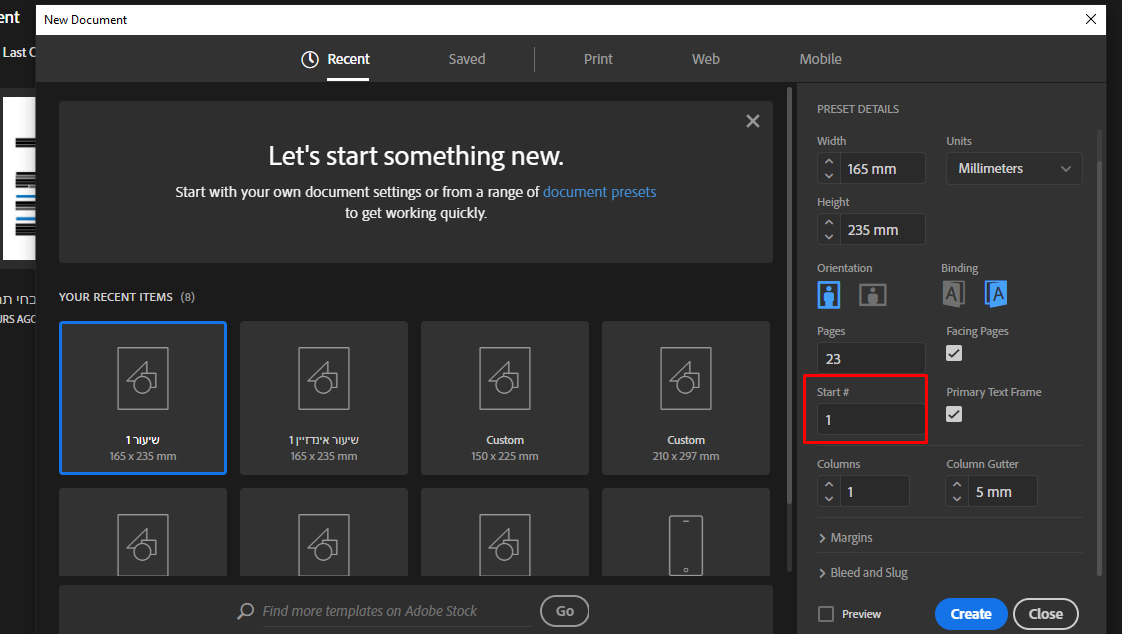
Task: Click the search magnifier icon for Adobe Stock
Action: [245, 611]
